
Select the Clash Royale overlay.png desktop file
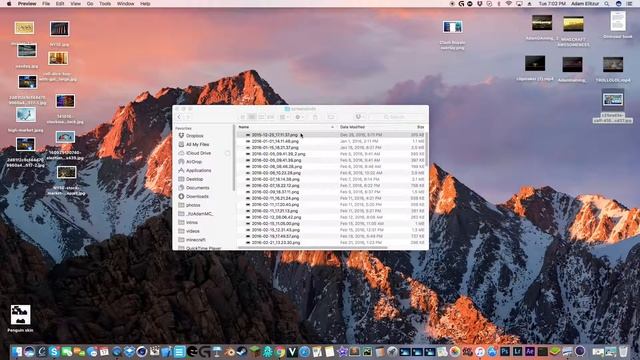(x=452, y=35)
